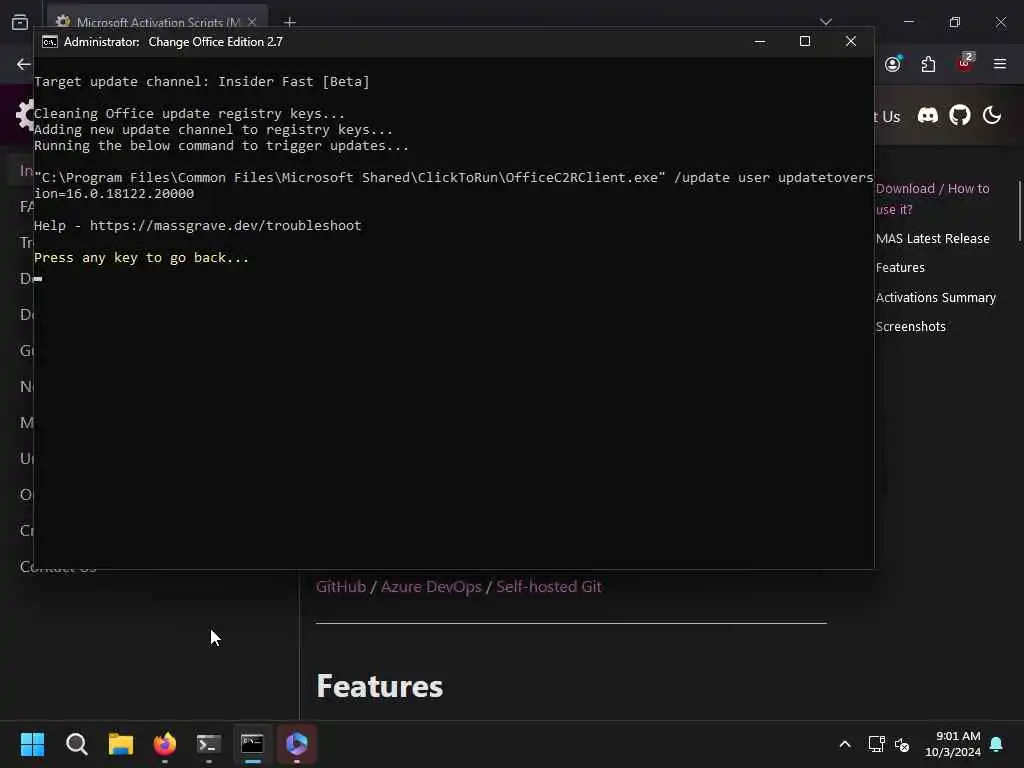Close the Change Office Edition console window

click(850, 41)
